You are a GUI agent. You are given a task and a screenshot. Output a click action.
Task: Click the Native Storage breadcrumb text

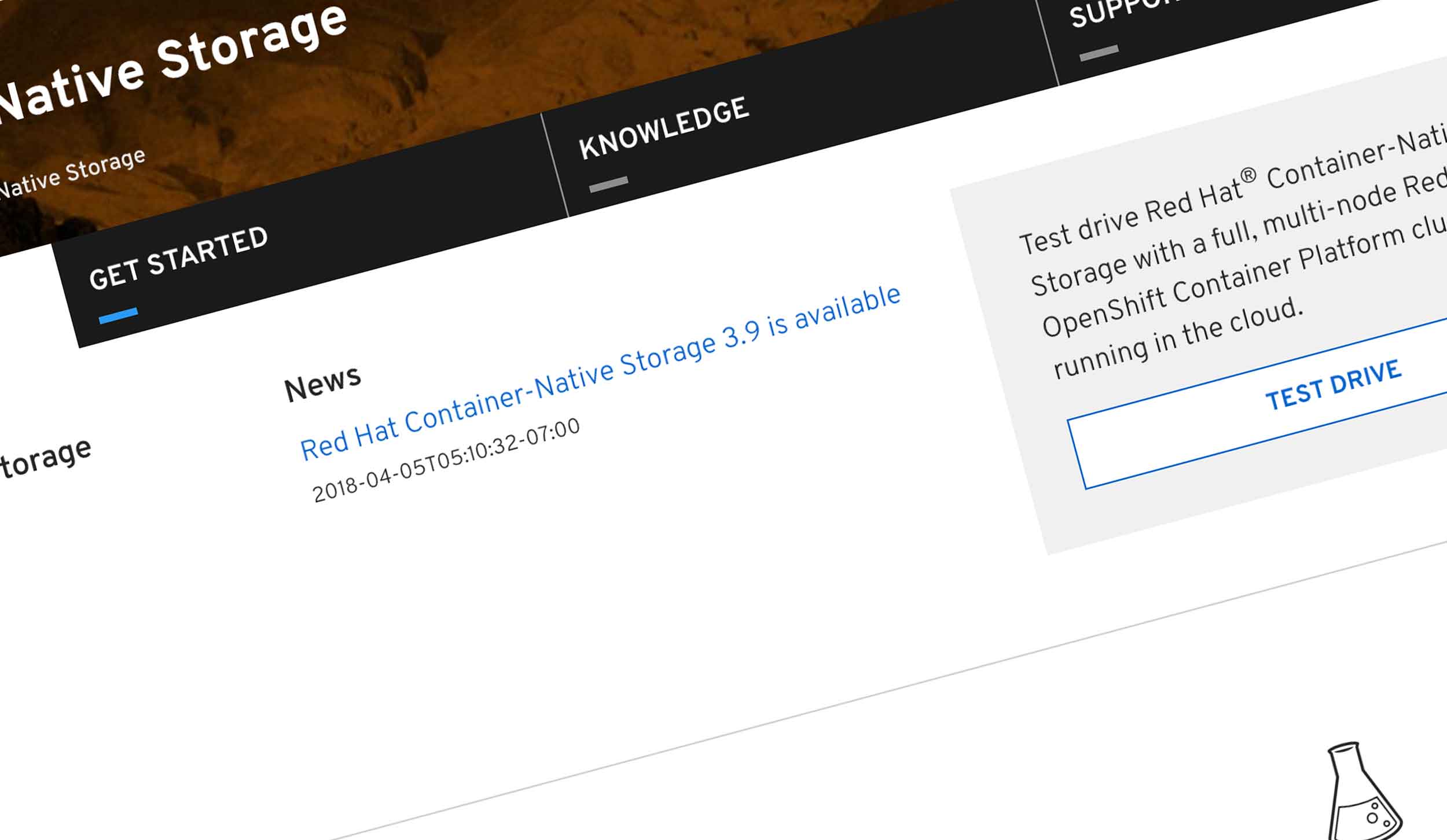[x=71, y=173]
